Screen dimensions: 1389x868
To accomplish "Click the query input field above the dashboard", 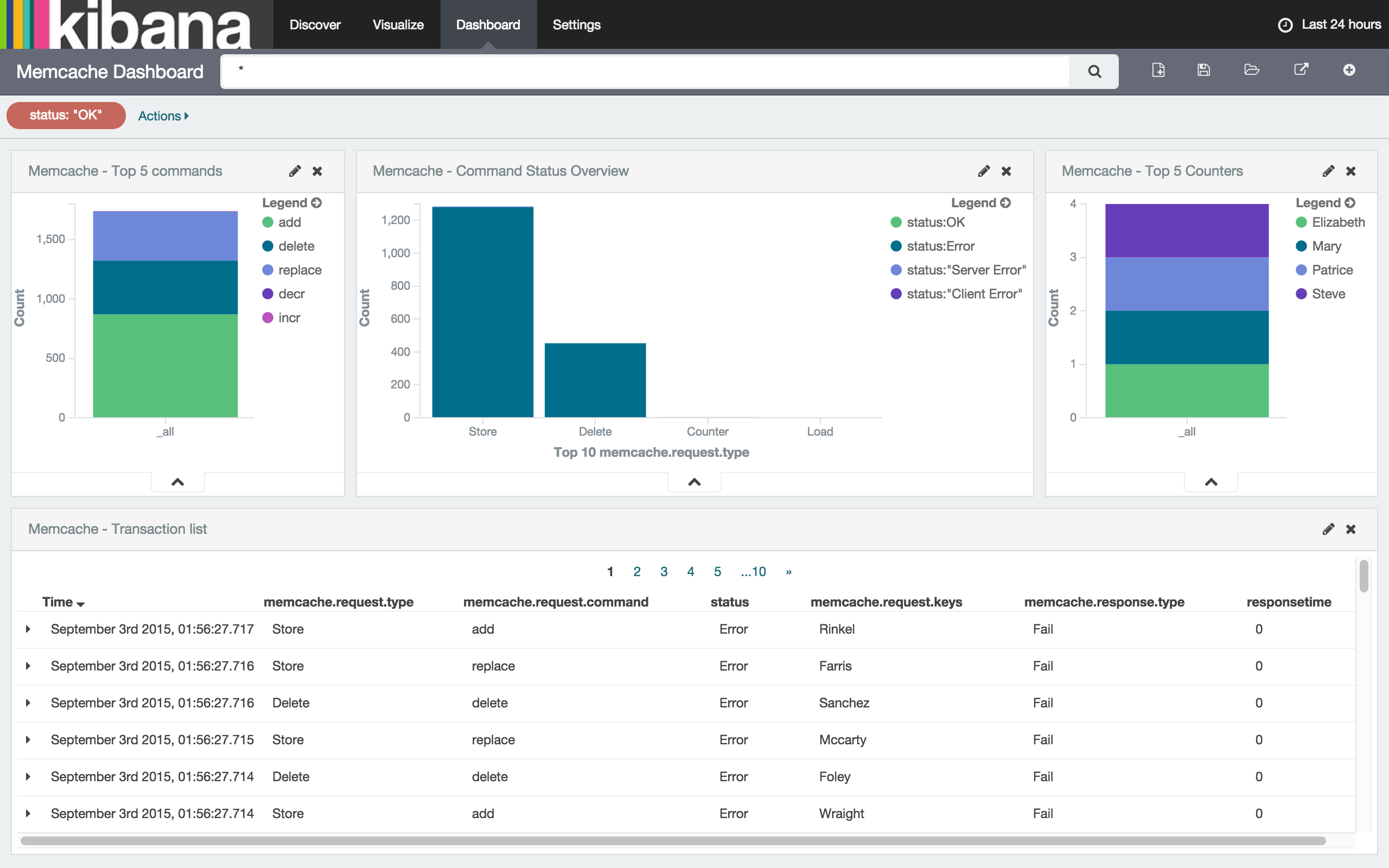I will pyautogui.click(x=632, y=71).
